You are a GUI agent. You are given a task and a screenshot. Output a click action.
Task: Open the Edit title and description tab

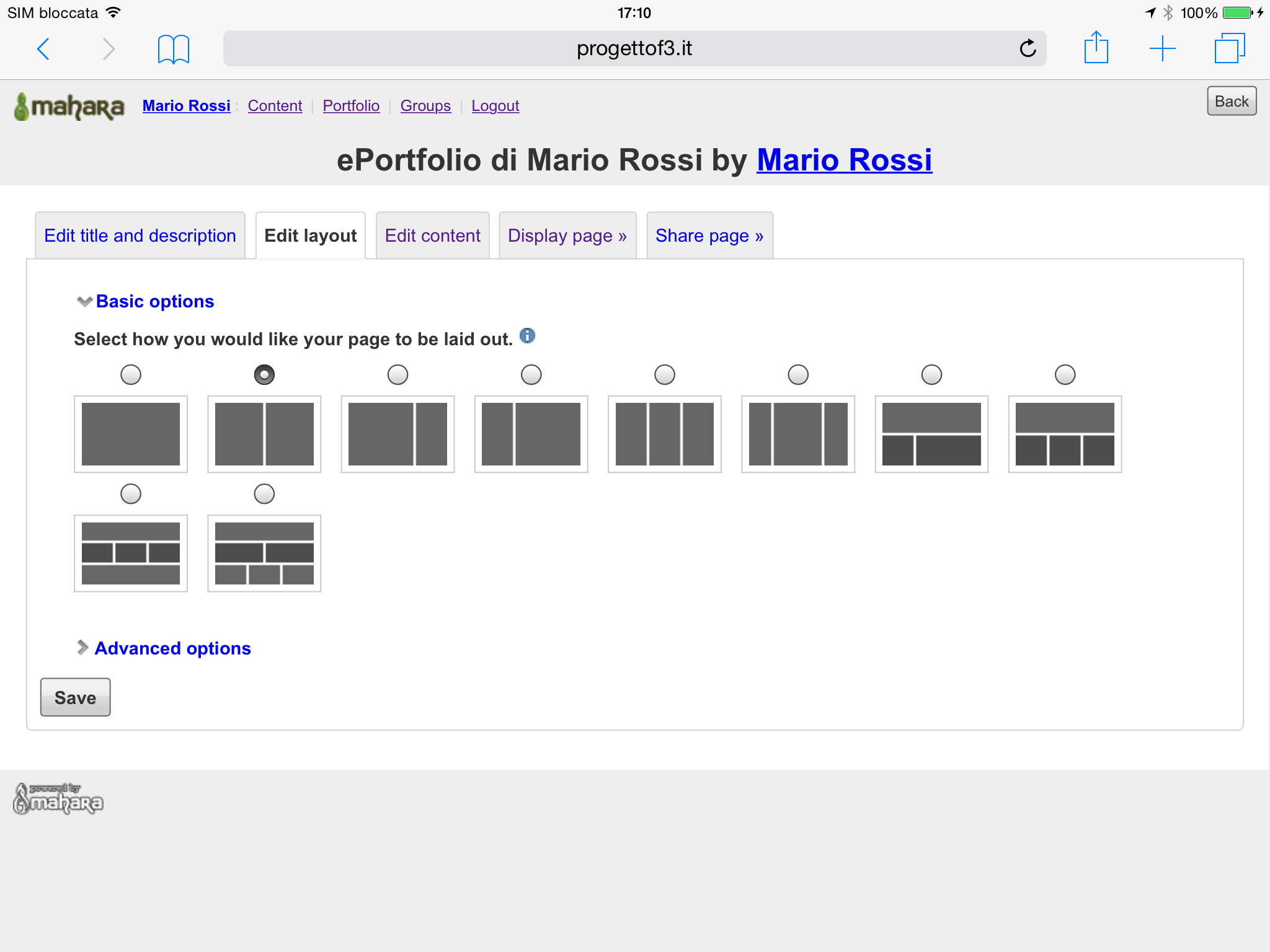[x=140, y=236]
